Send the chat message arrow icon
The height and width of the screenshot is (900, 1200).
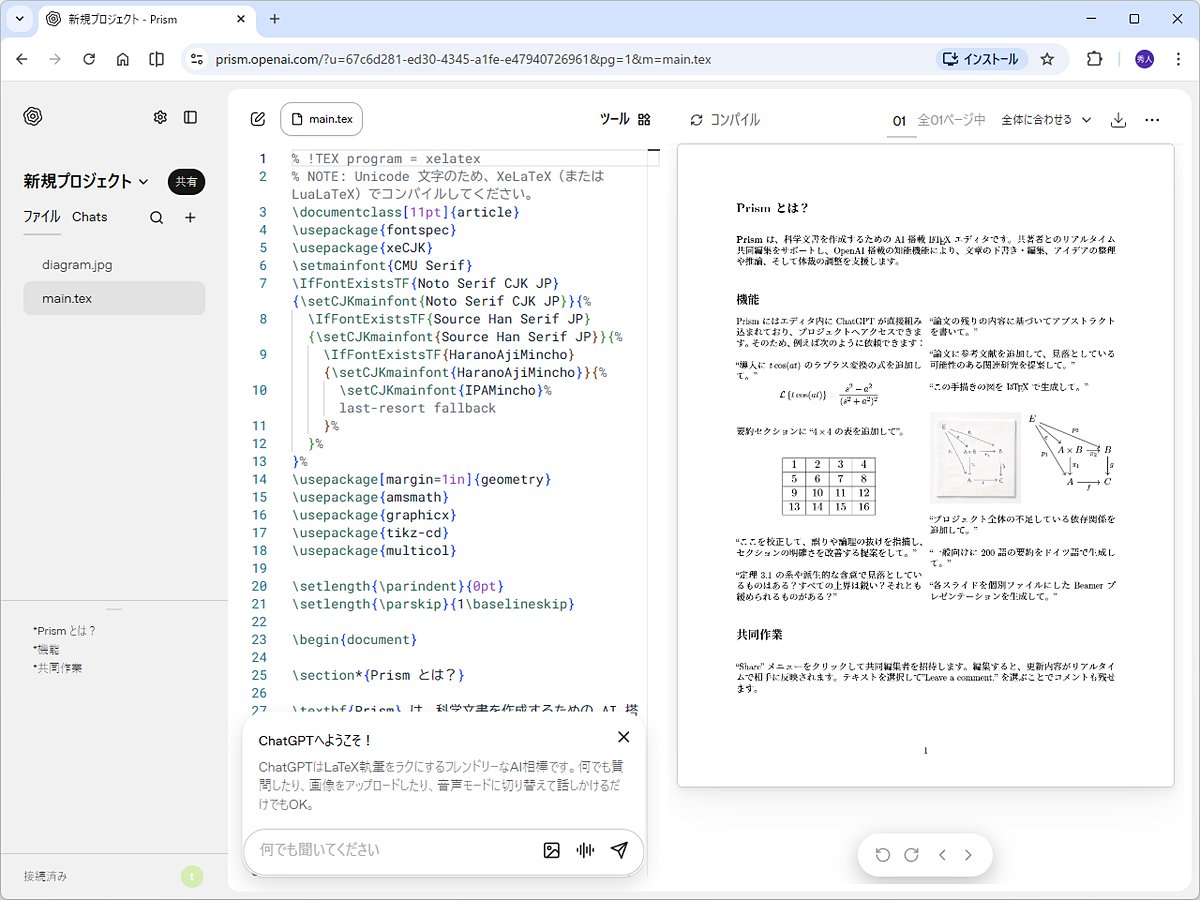(x=619, y=850)
